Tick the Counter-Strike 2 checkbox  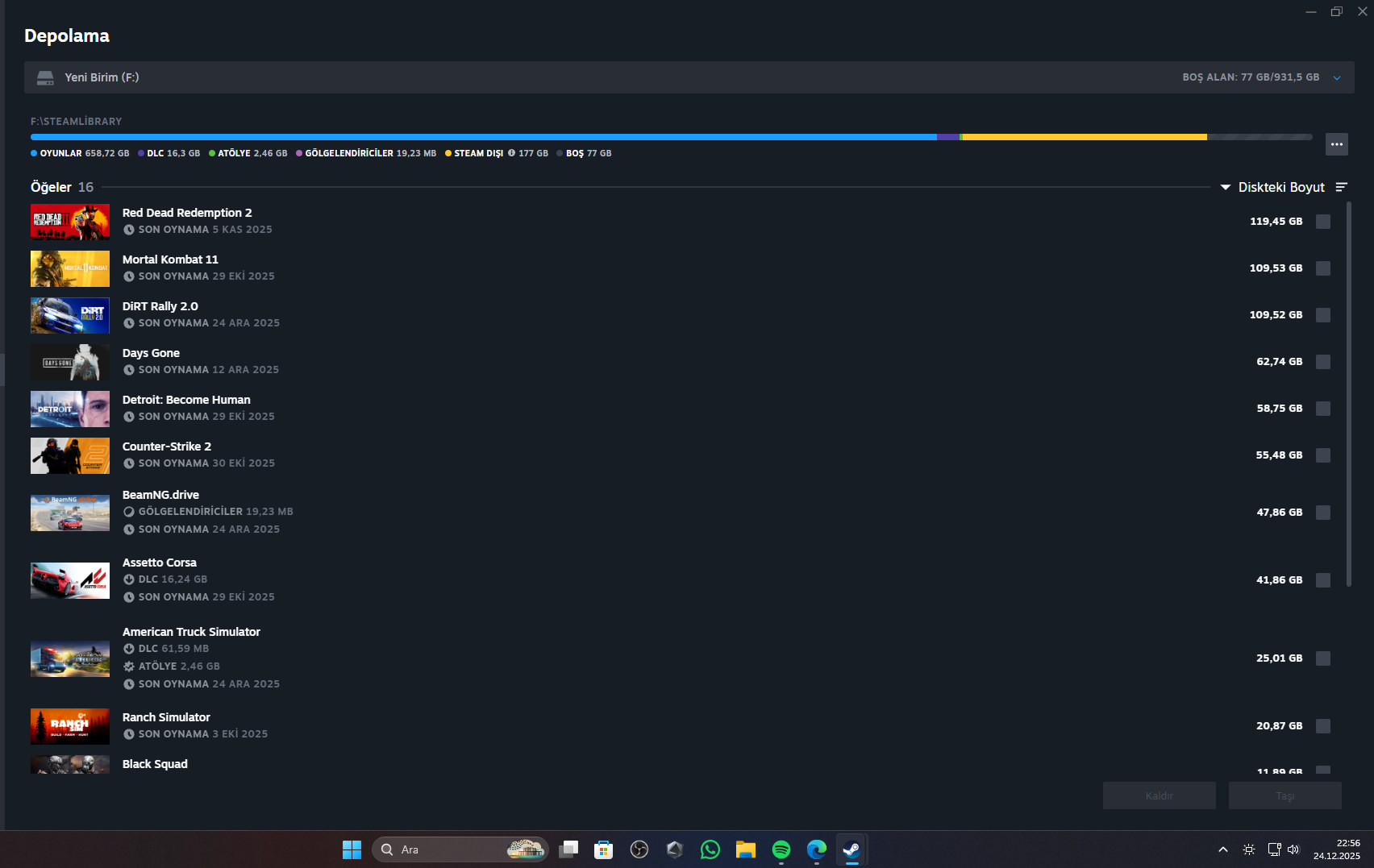pos(1323,455)
